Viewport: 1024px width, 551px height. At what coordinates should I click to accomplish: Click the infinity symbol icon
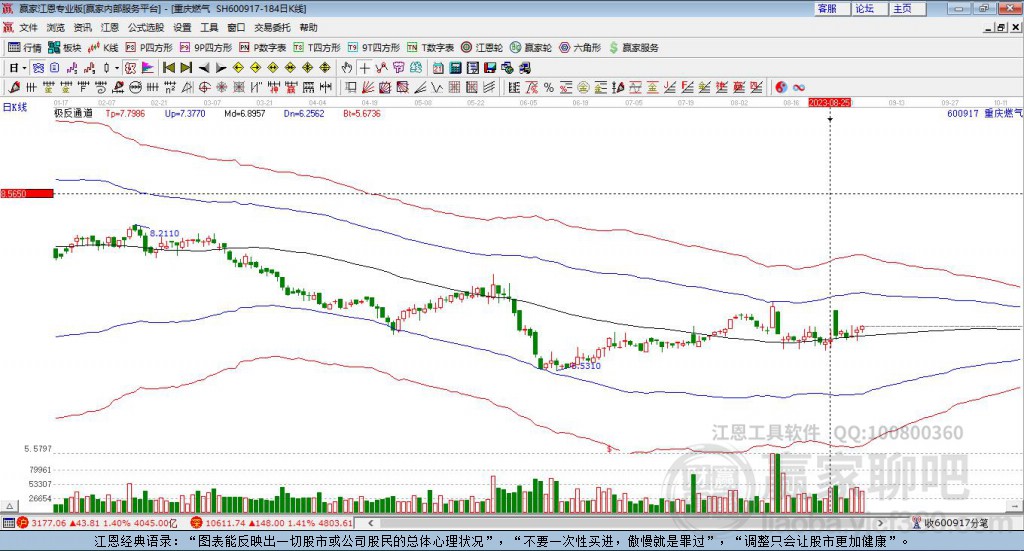799,87
